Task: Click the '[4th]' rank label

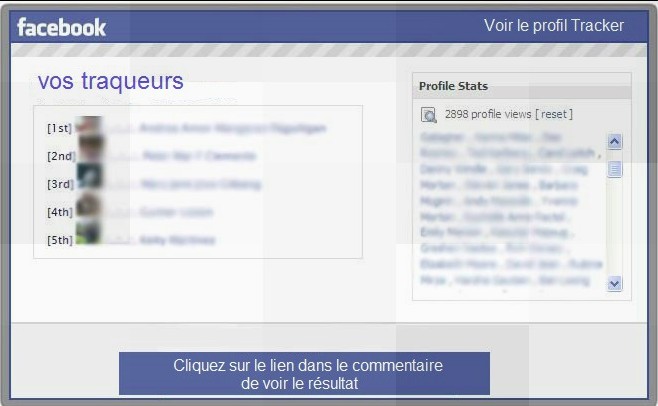Action: point(60,212)
